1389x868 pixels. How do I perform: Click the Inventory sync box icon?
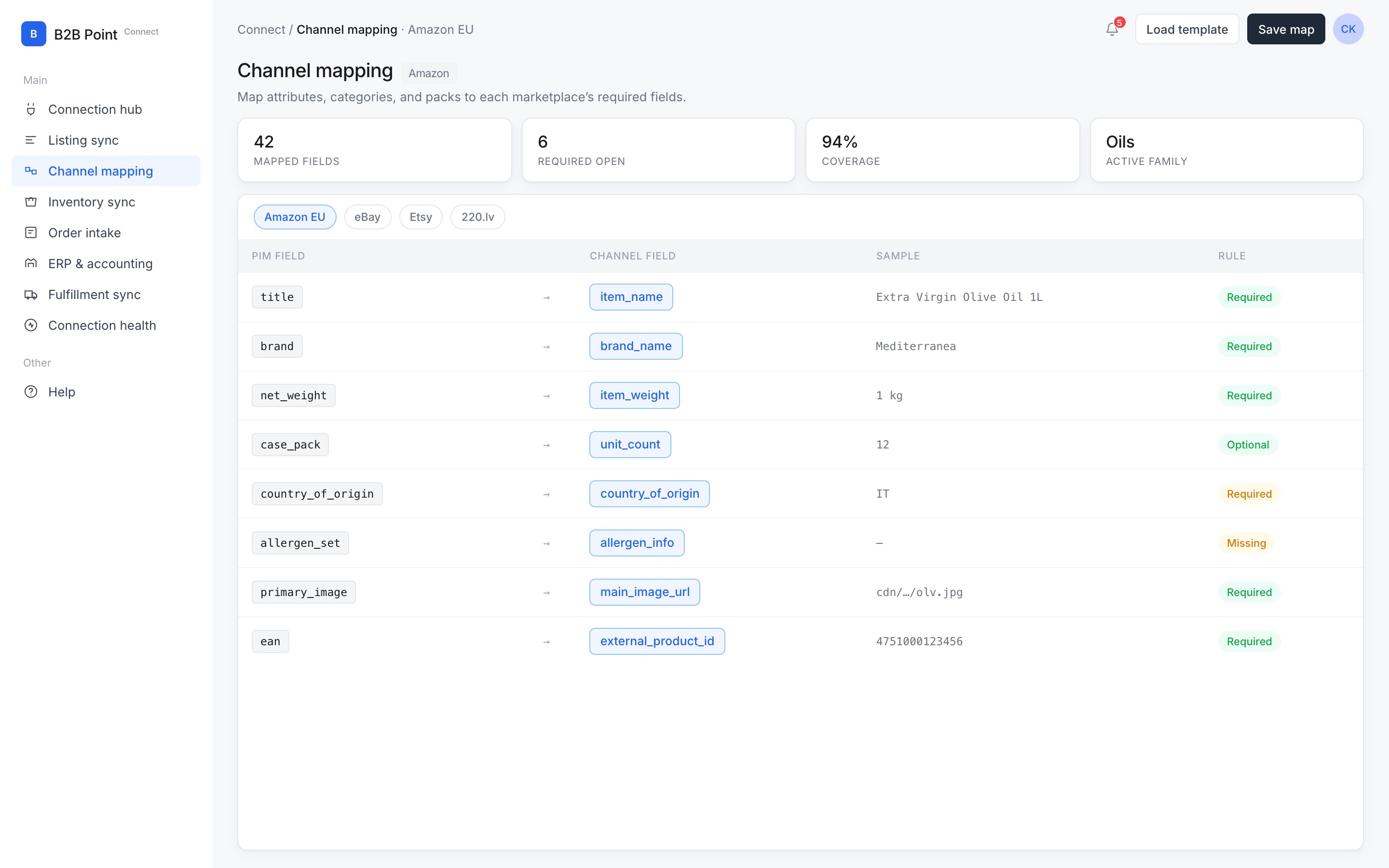point(31,202)
